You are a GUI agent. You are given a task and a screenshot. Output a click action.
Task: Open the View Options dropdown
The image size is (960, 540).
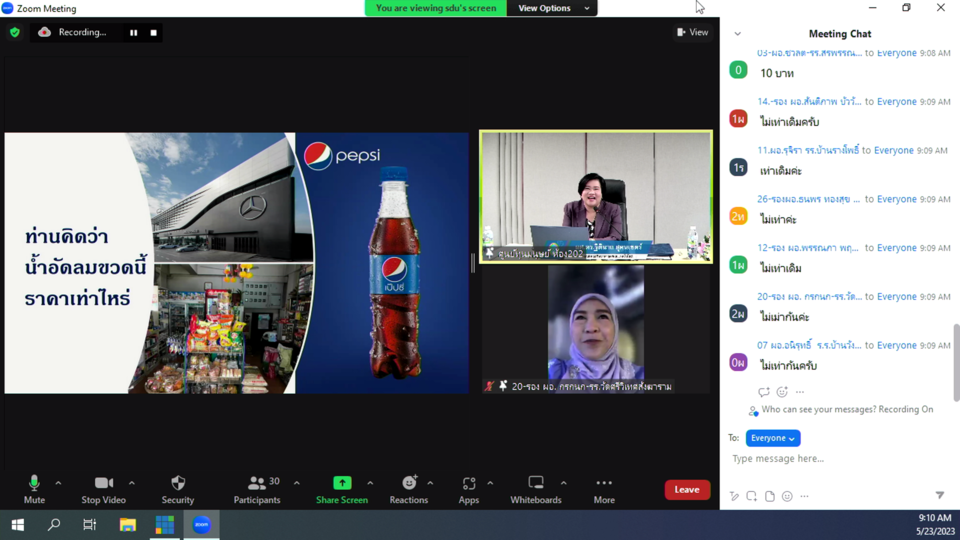coord(553,8)
